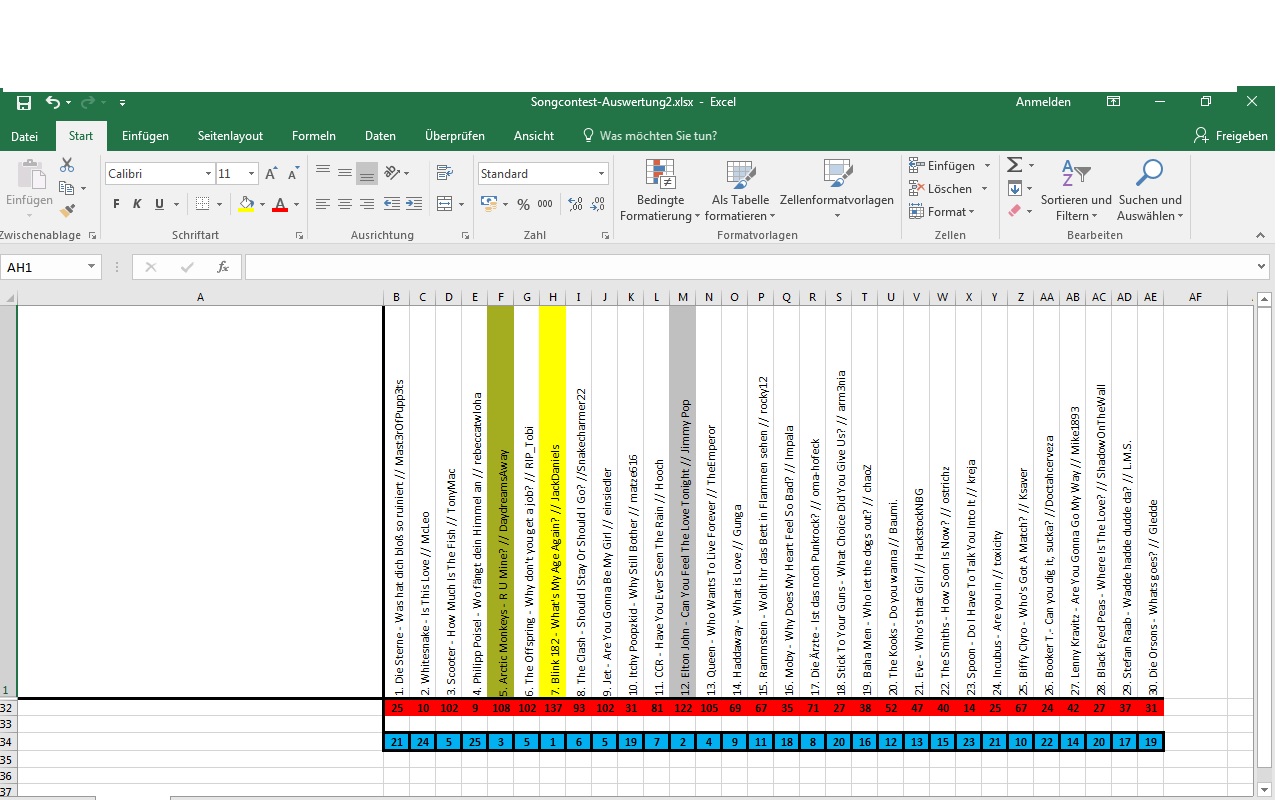Screen dimensions: 1280x800
Task: Apply yellow fill color to cell
Action: pos(246,204)
